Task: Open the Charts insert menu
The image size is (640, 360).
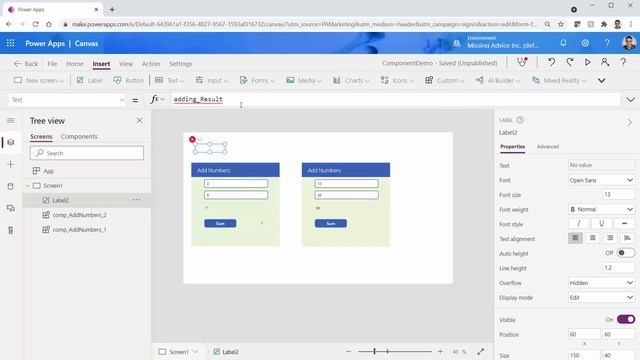Action: (351, 80)
